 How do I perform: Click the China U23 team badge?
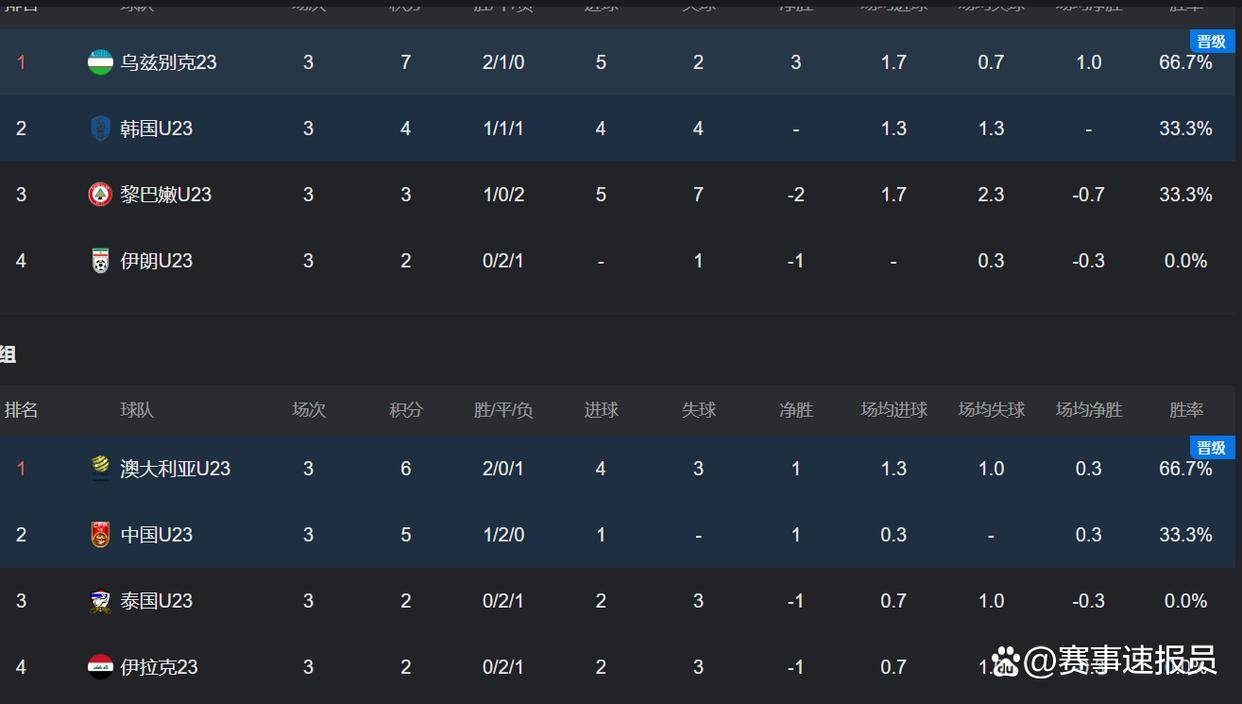coord(100,535)
